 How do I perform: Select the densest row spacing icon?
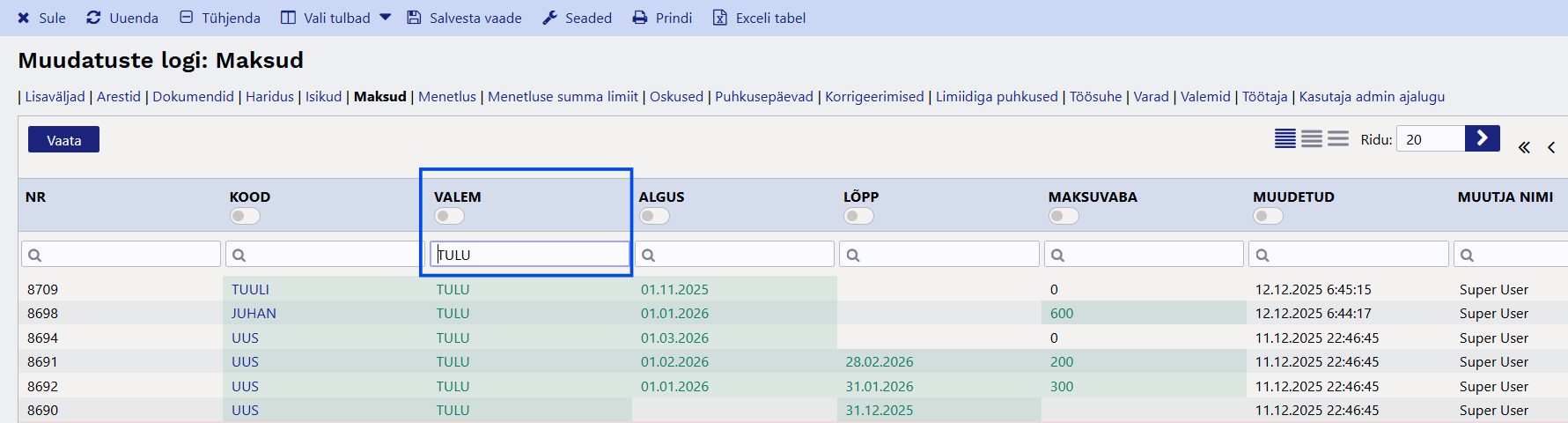1285,139
